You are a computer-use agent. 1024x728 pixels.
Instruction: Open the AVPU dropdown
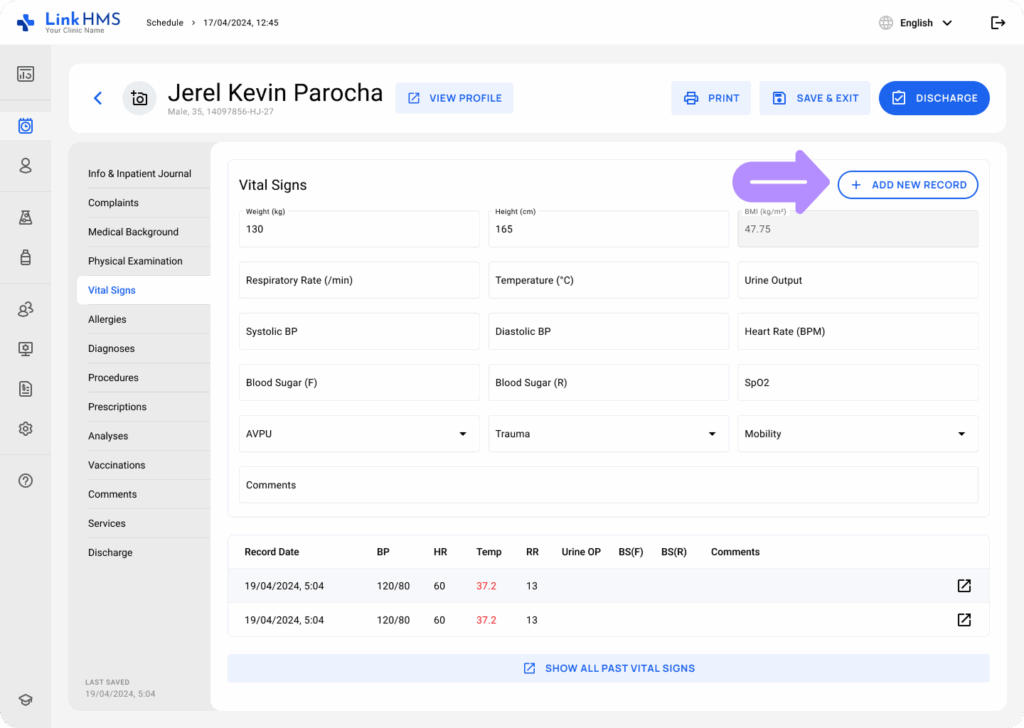click(359, 434)
